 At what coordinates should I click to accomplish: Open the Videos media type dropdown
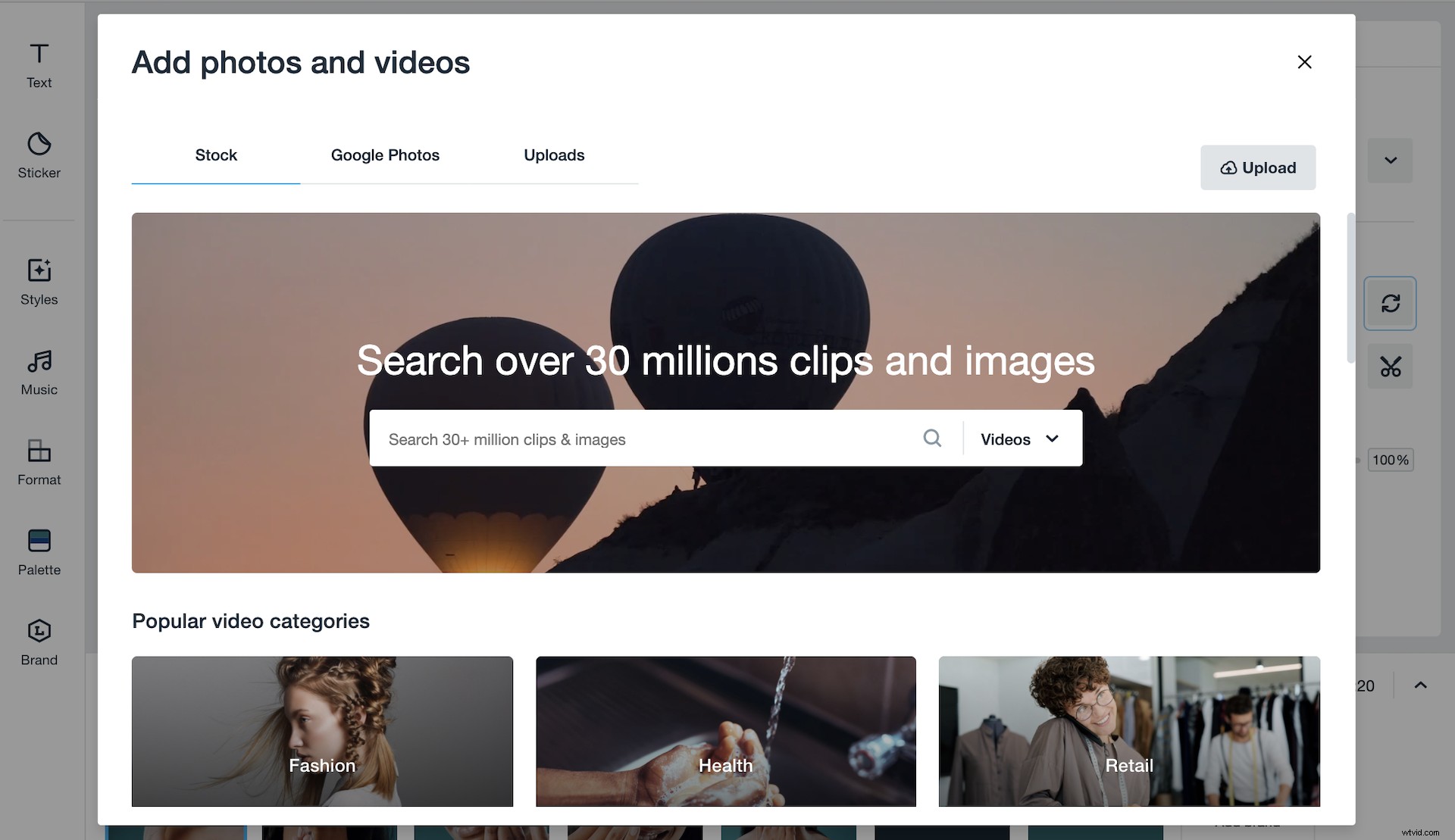coord(1019,439)
